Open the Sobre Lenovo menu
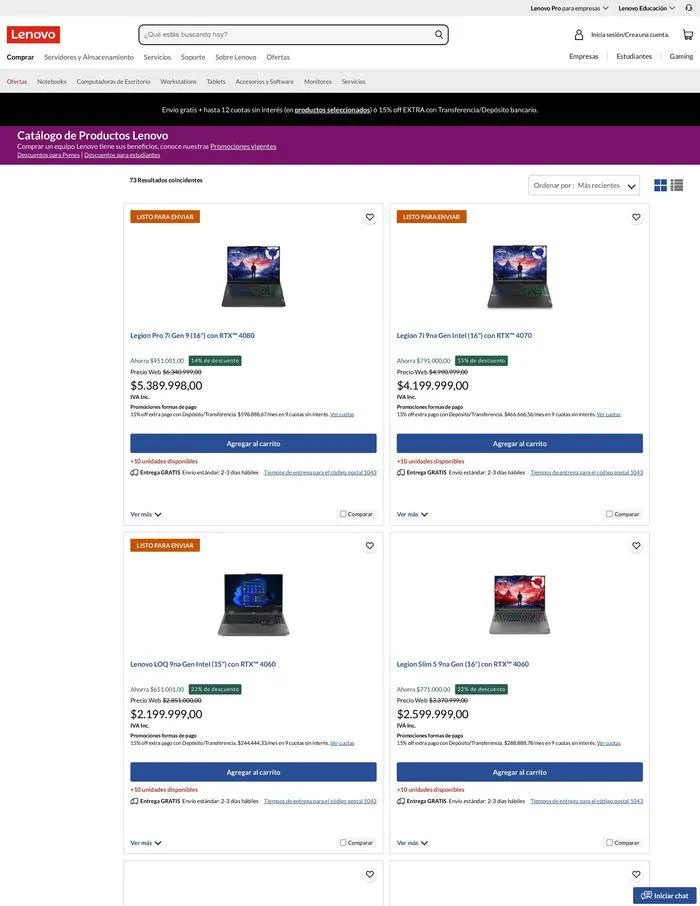Viewport: 700px width, 906px height. [x=236, y=57]
